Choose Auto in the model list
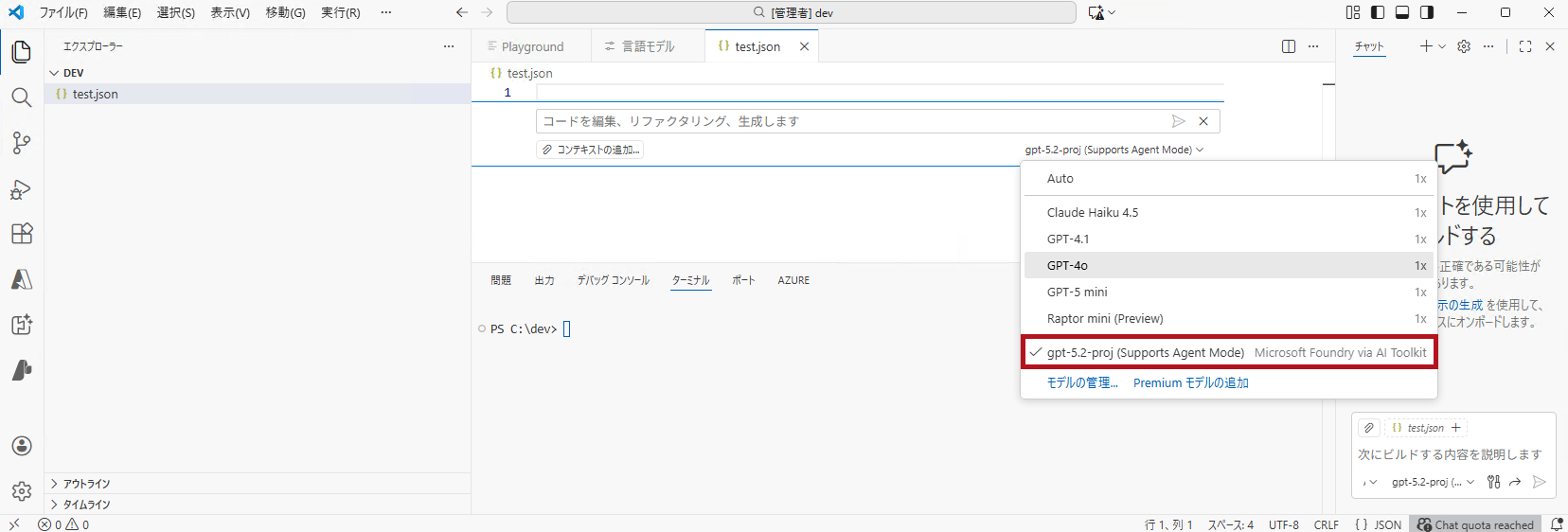Viewport: 1568px width, 532px height. tap(1229, 178)
